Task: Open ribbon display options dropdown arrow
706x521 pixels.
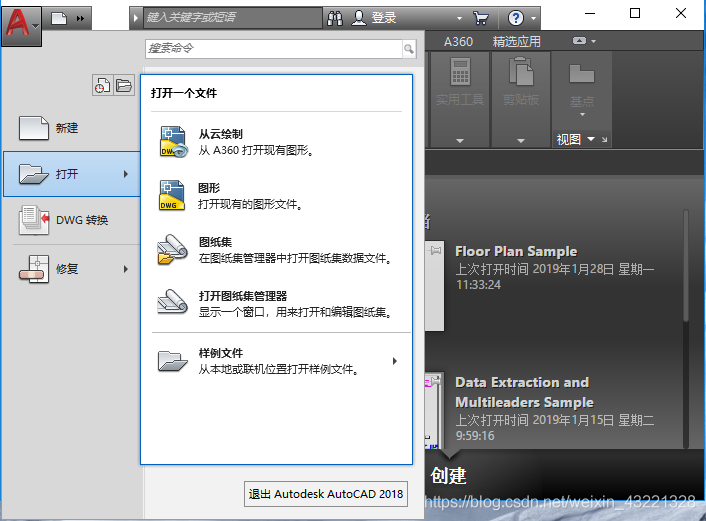Action: pyautogui.click(x=593, y=41)
